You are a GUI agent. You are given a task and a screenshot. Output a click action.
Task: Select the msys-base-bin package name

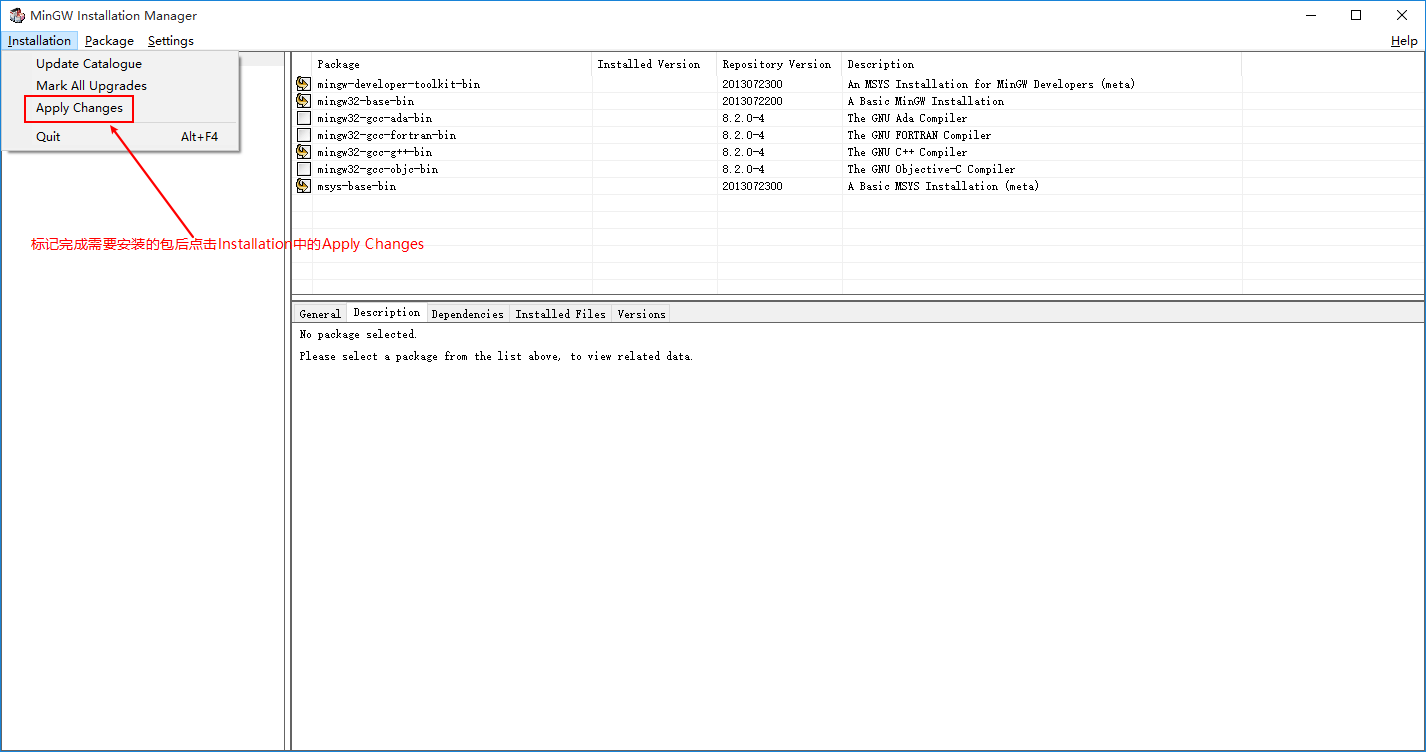(x=356, y=186)
